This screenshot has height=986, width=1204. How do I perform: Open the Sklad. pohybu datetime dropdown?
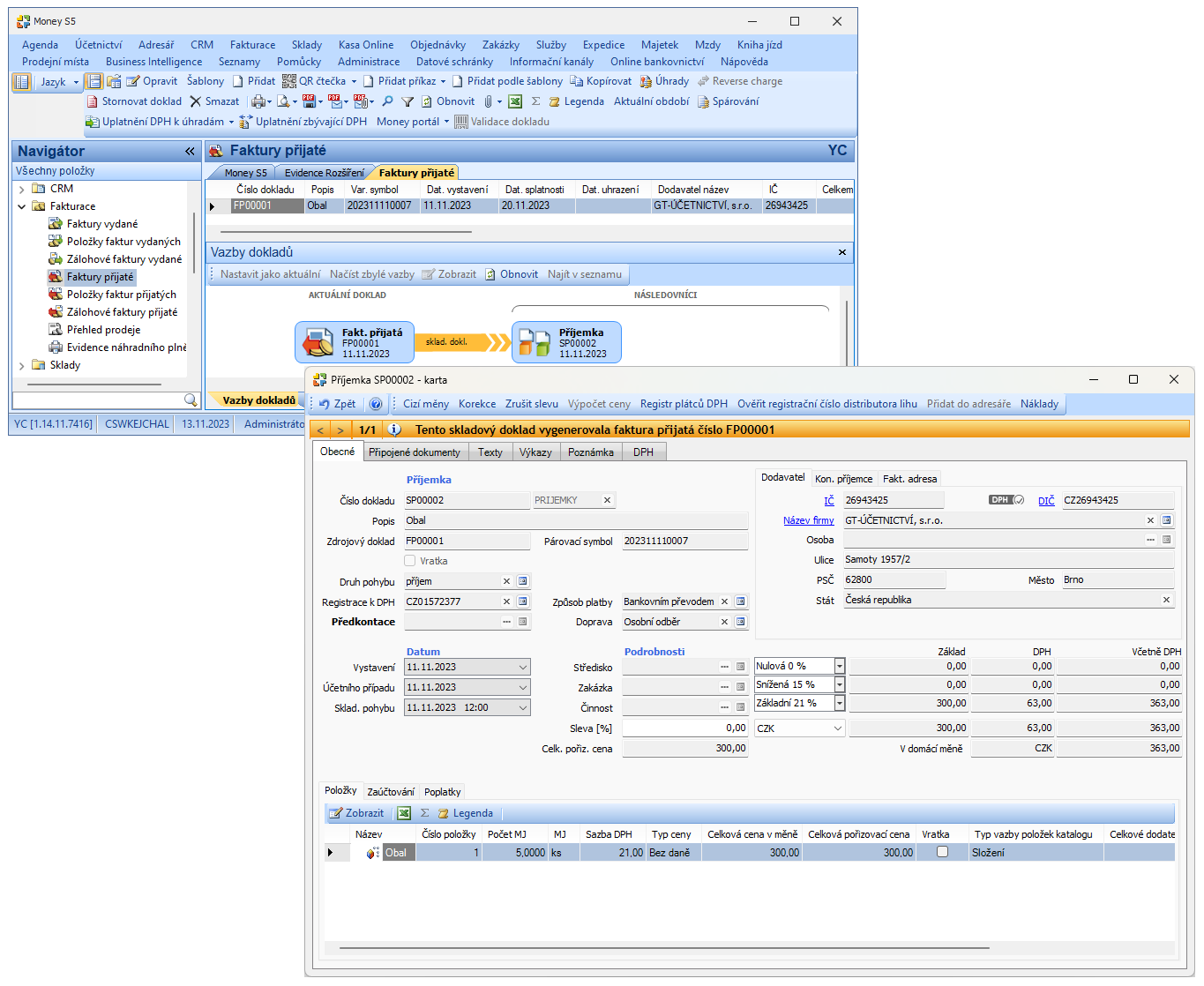pyautogui.click(x=523, y=707)
